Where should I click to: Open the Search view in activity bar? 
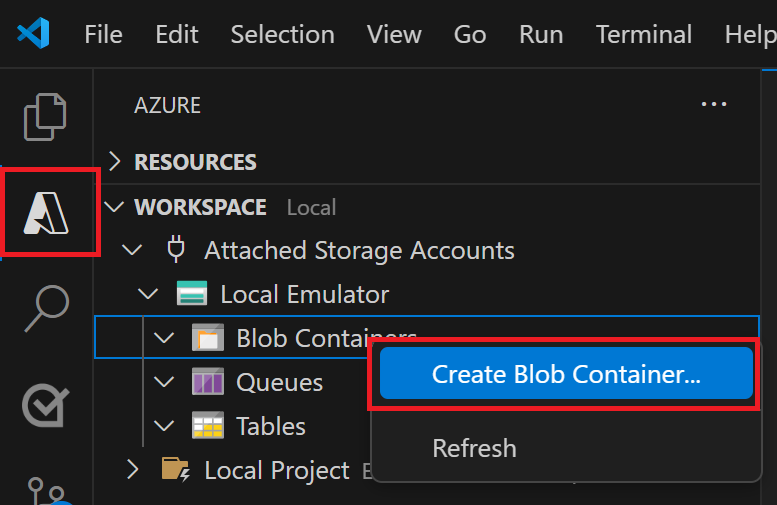pos(46,307)
